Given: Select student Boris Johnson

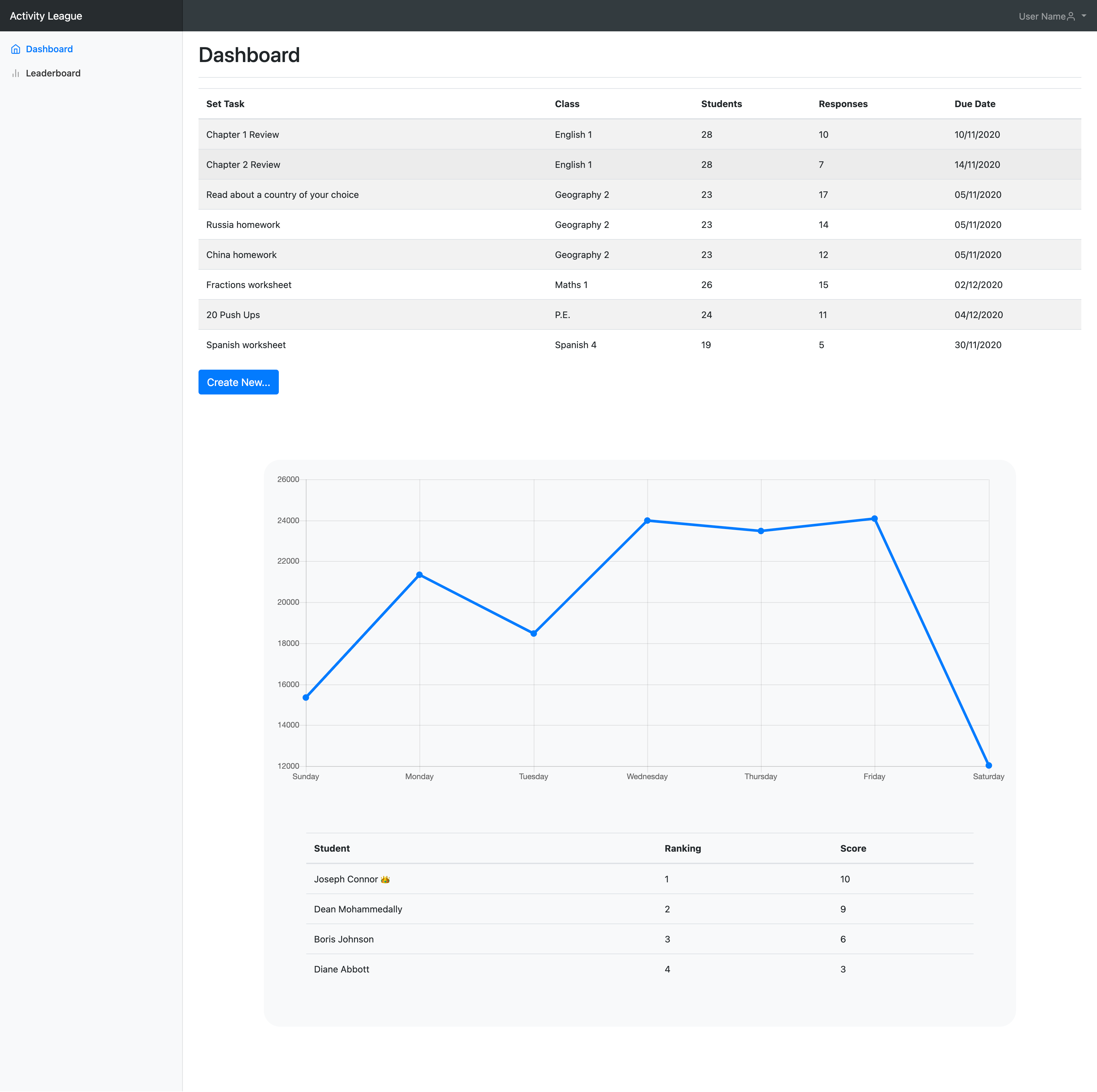Looking at the screenshot, I should pos(344,939).
